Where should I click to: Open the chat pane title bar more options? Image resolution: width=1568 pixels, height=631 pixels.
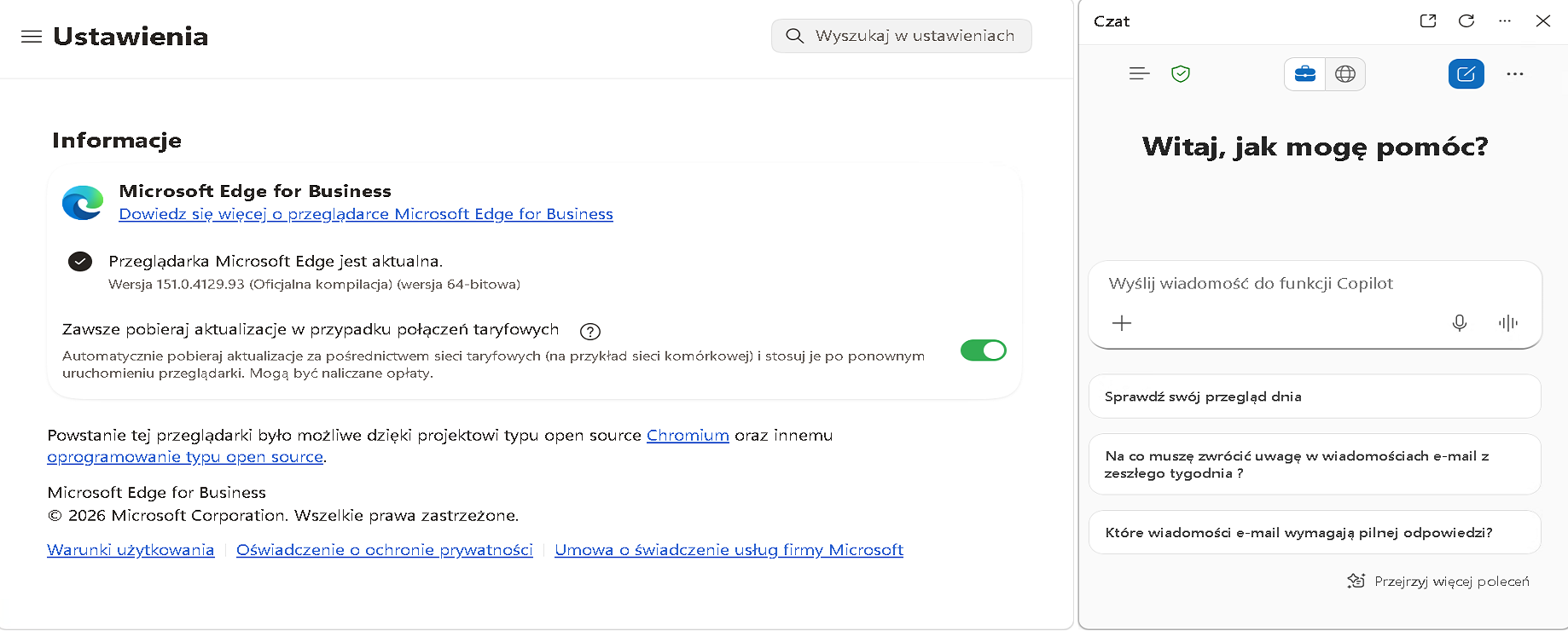click(x=1505, y=21)
